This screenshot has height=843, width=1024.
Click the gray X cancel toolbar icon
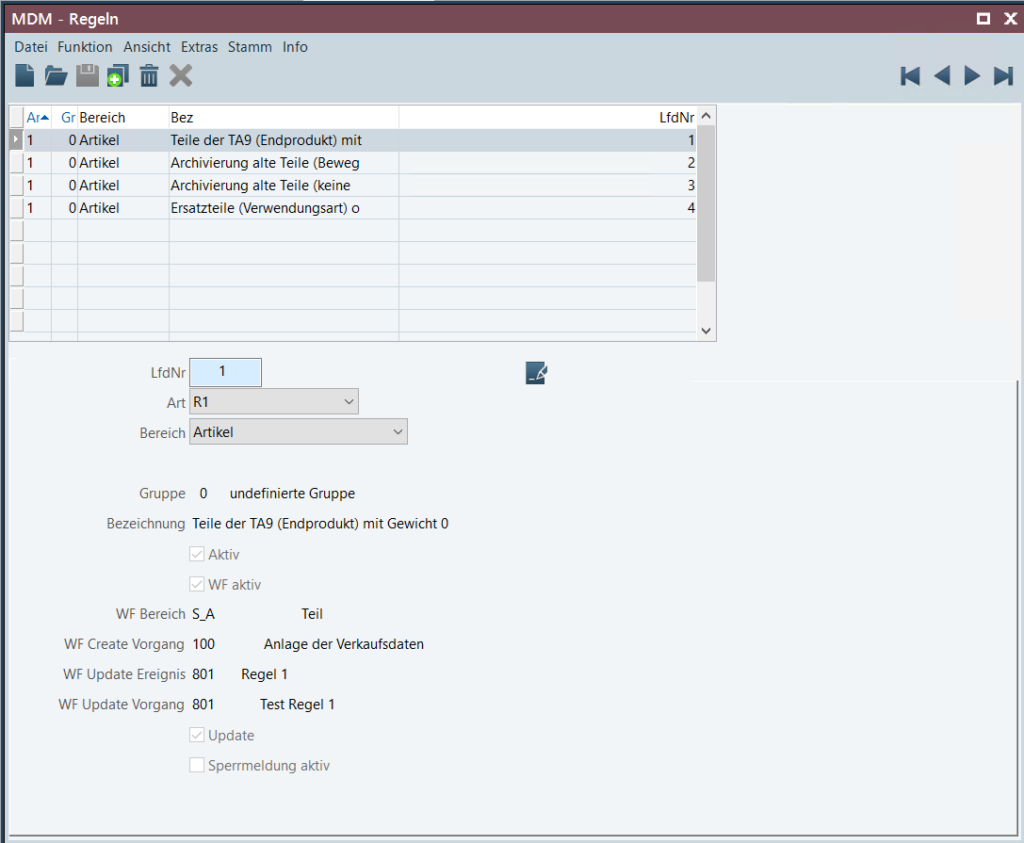[x=180, y=76]
